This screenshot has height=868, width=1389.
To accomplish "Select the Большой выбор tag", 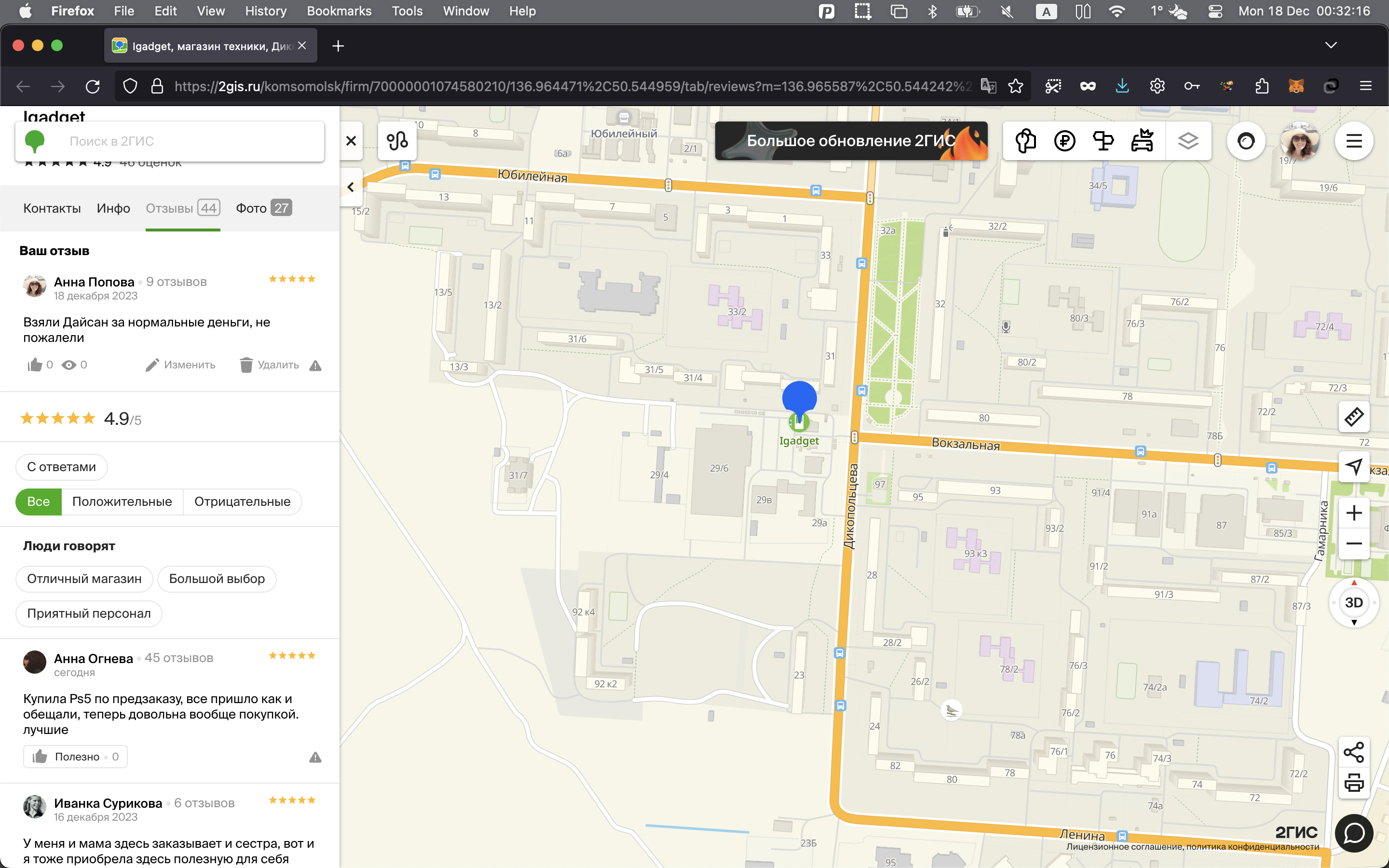I will coord(217,579).
